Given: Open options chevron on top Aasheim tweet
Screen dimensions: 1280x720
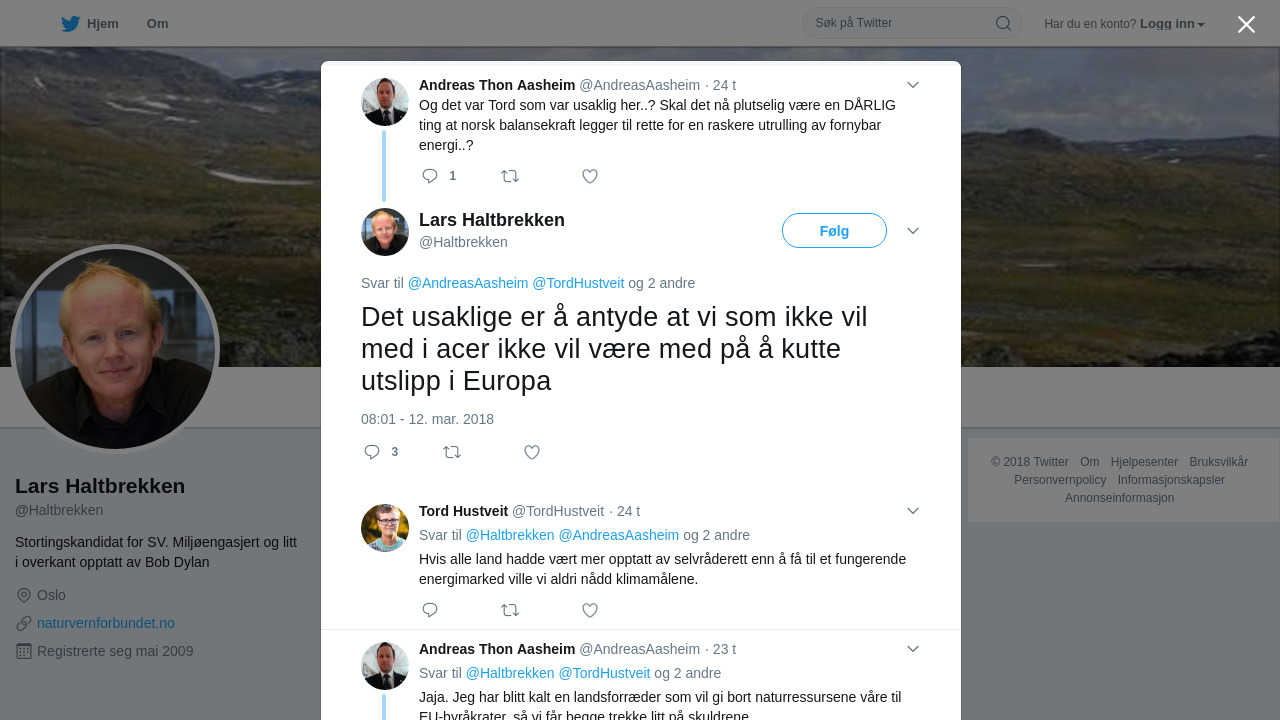Looking at the screenshot, I should [x=913, y=85].
